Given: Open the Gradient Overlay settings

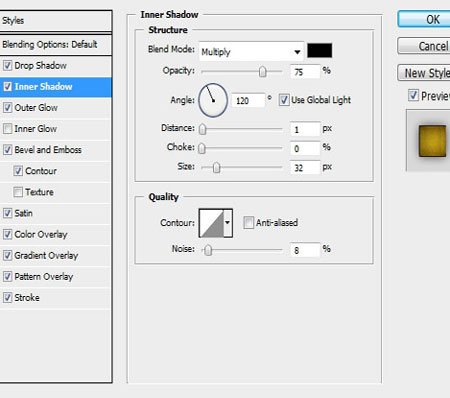Looking at the screenshot, I should [46, 256].
